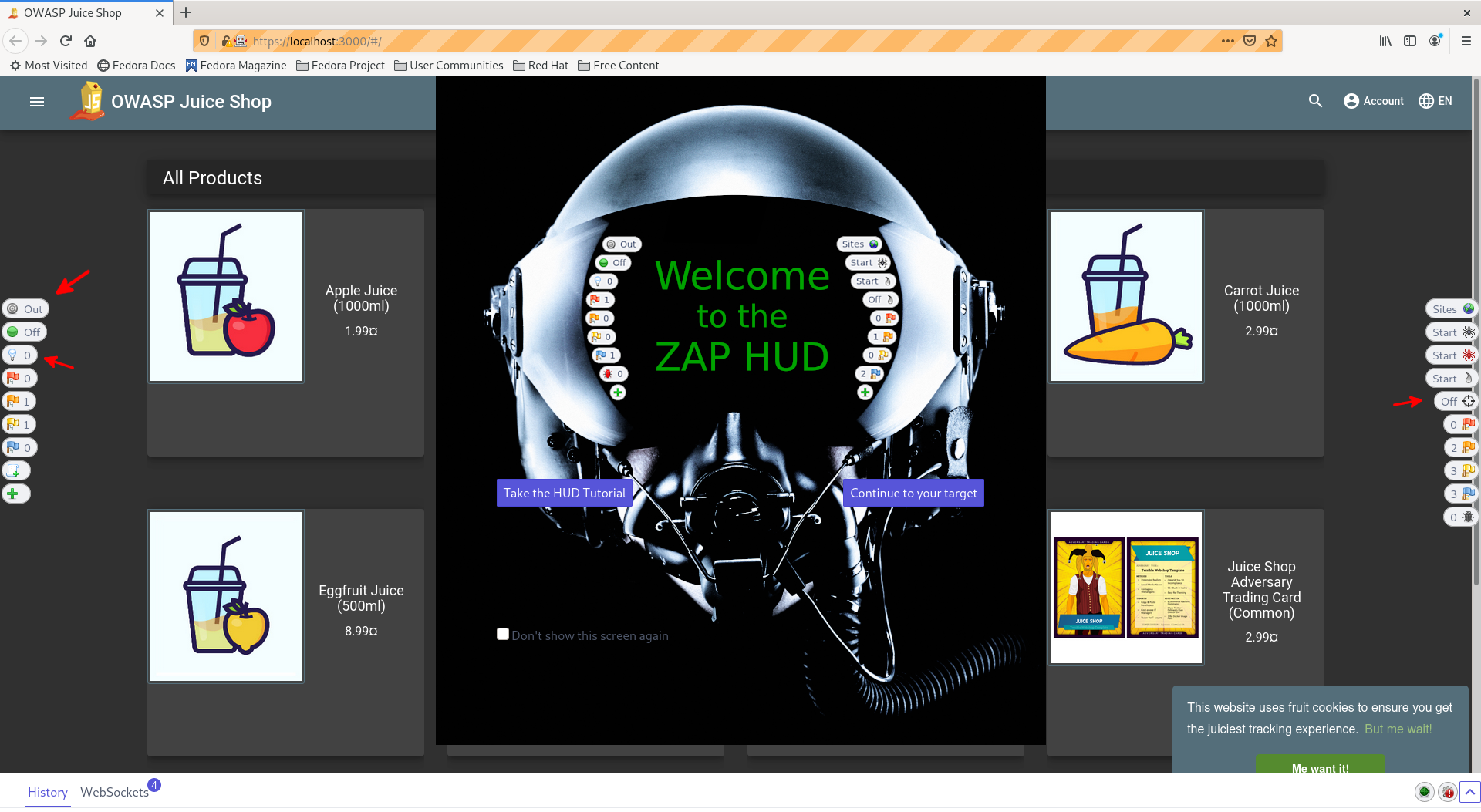Click the Apple Juice product image

[226, 297]
